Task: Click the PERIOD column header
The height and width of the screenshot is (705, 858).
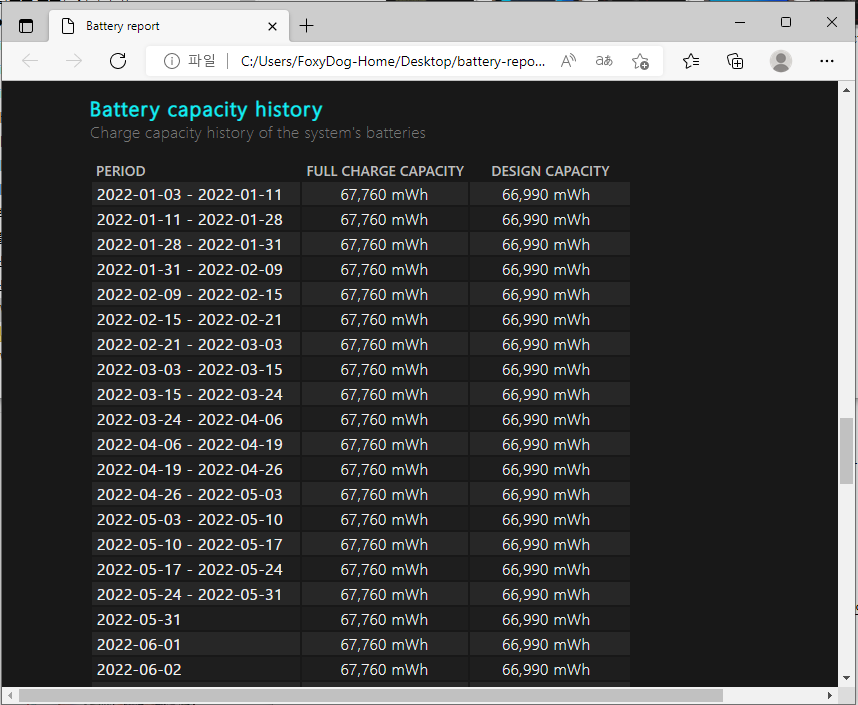Action: (x=120, y=171)
